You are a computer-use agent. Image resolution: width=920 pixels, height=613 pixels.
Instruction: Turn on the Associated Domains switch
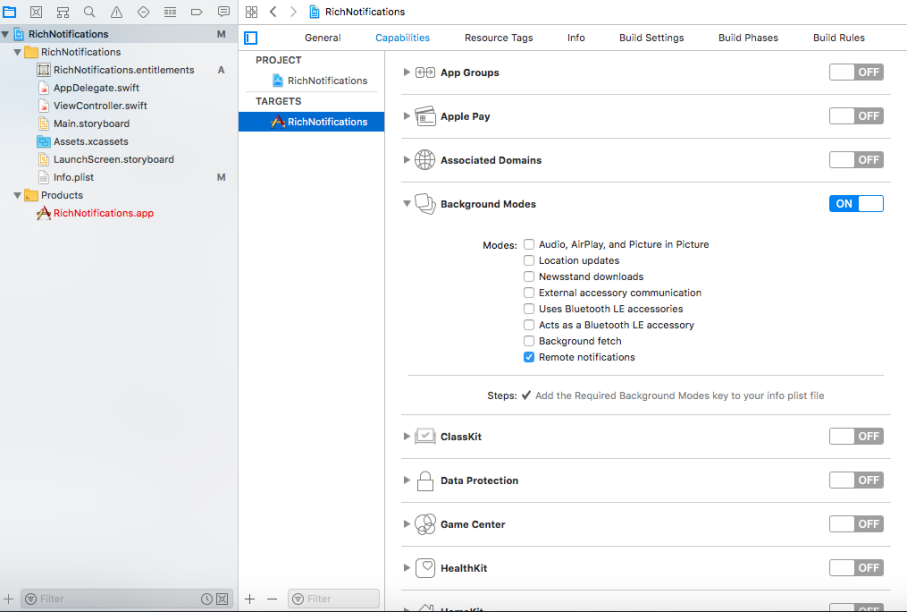click(856, 160)
